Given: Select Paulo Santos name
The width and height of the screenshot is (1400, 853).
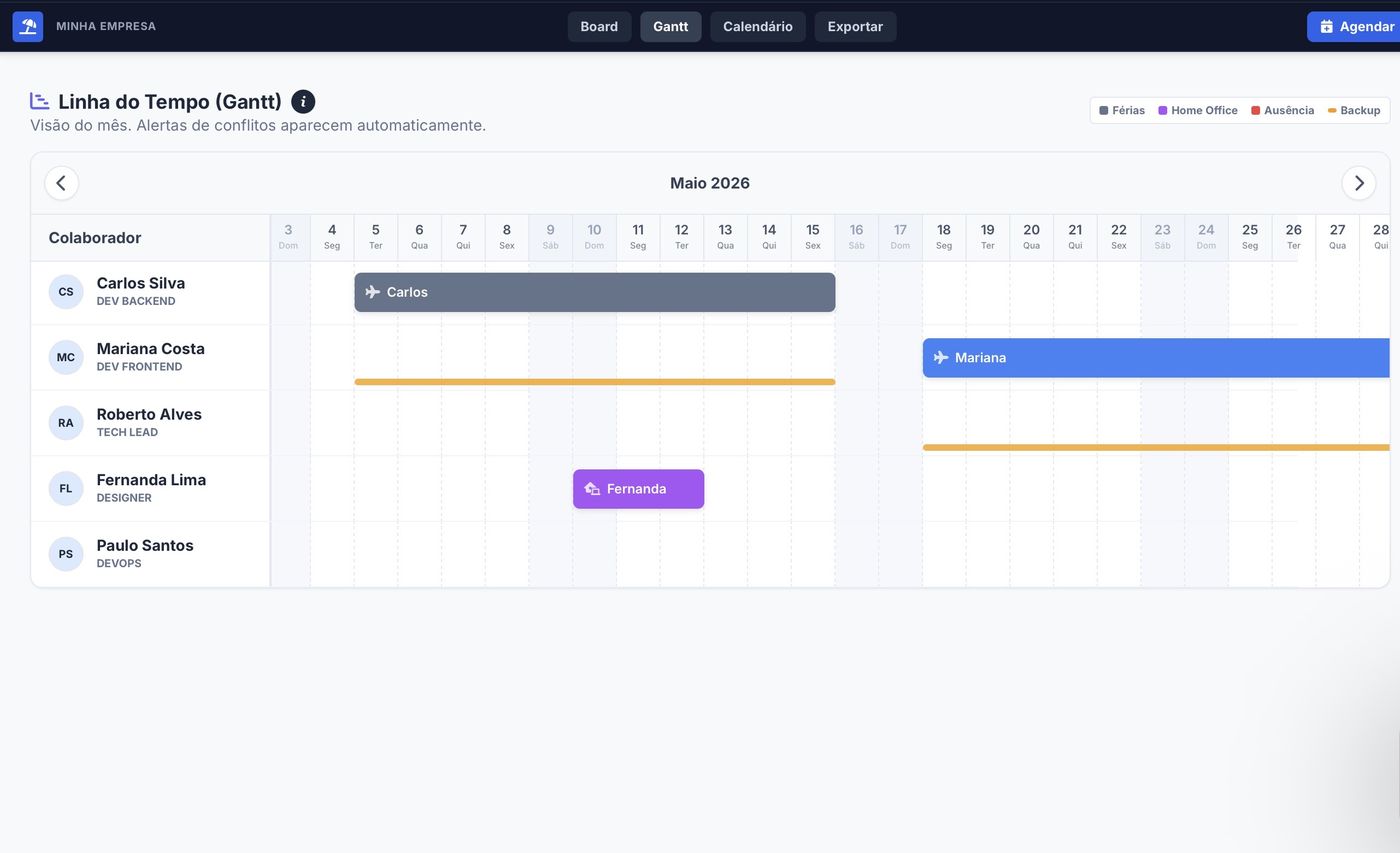Looking at the screenshot, I should point(145,545).
